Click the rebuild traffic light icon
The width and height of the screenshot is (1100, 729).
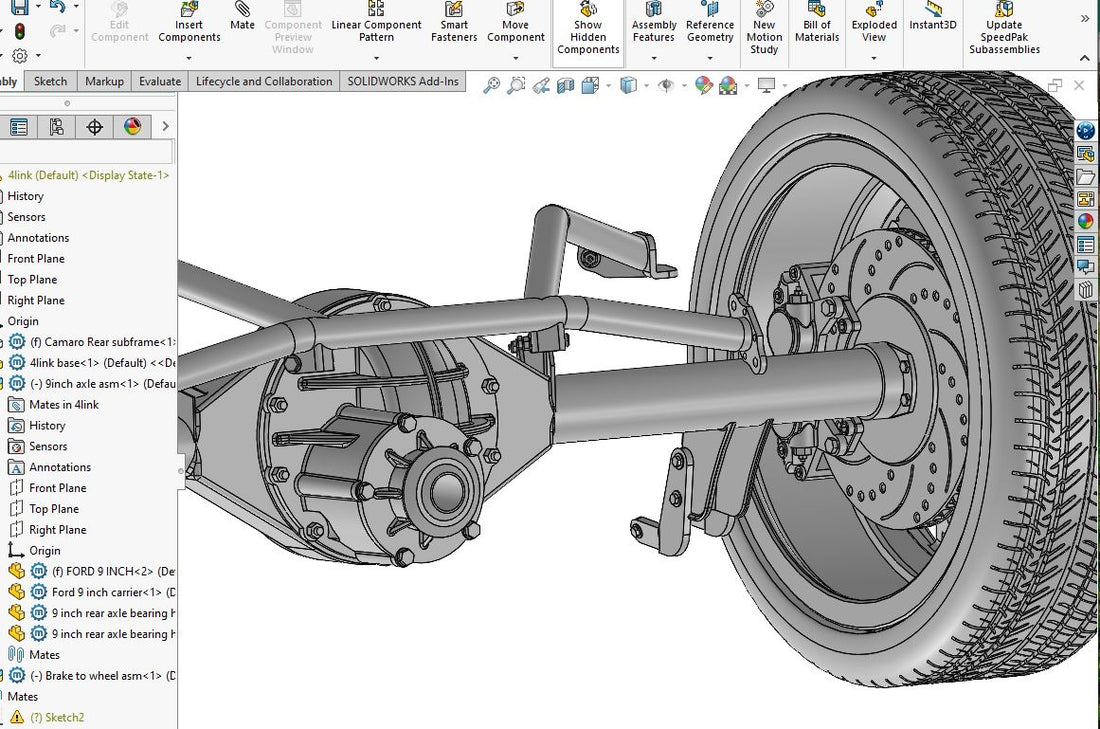pyautogui.click(x=19, y=32)
